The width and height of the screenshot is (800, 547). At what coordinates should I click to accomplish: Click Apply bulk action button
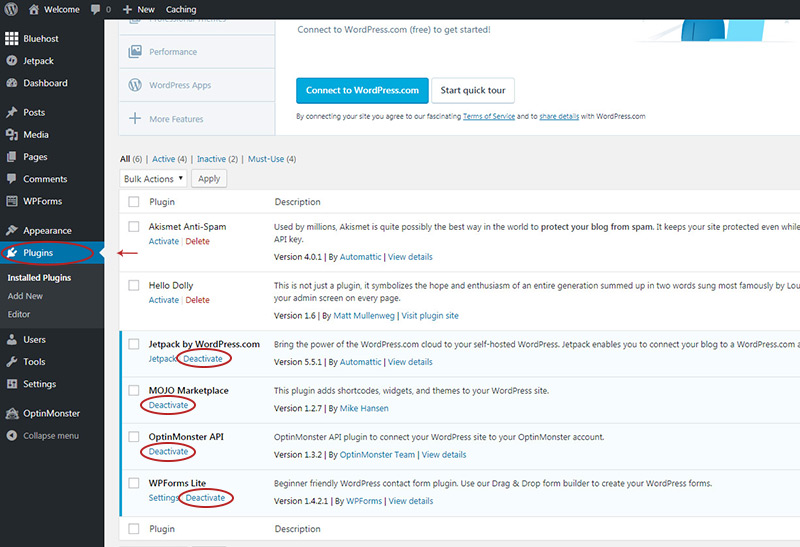pyautogui.click(x=209, y=179)
